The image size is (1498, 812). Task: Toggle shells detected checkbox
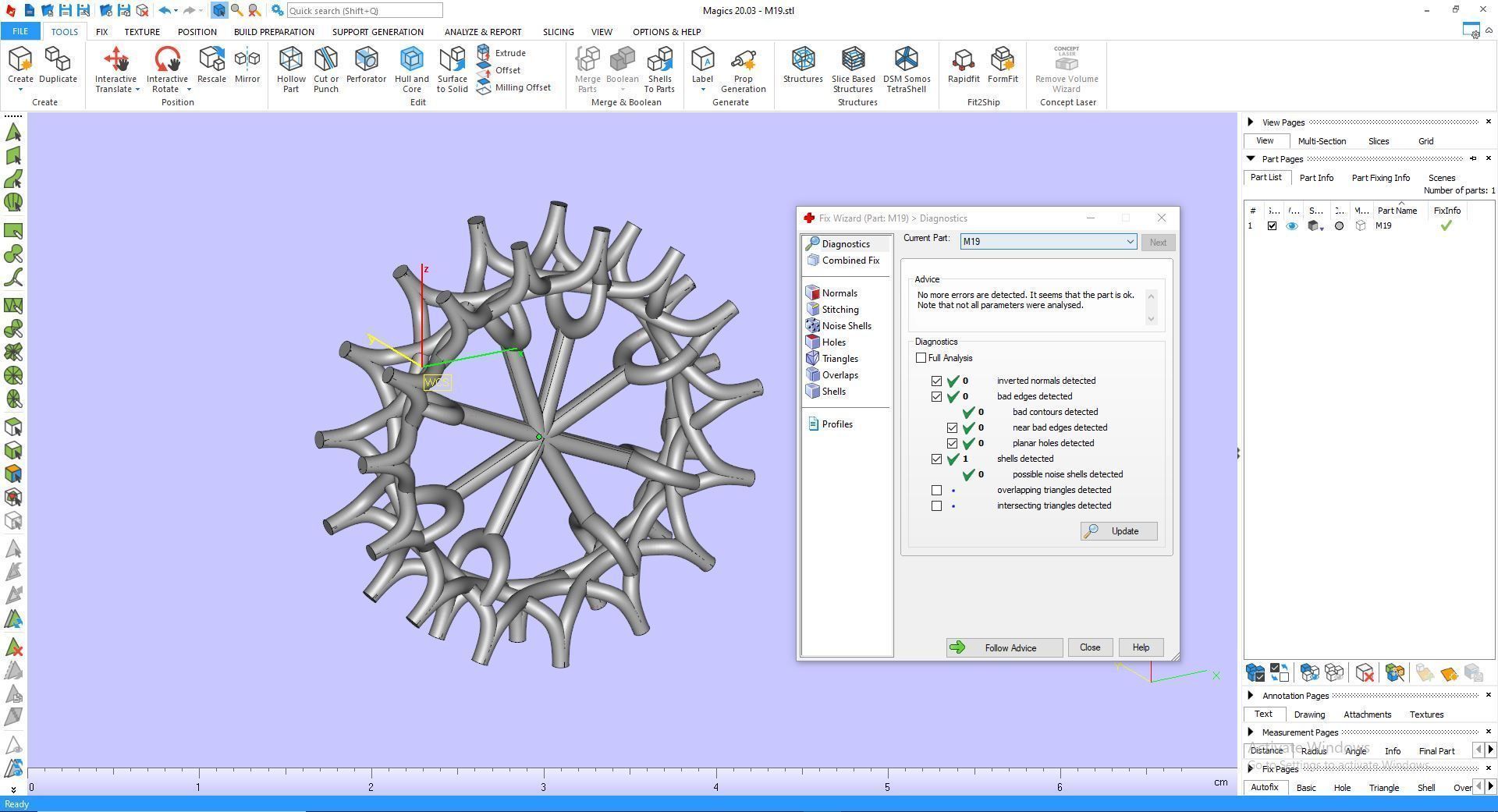coord(937,459)
